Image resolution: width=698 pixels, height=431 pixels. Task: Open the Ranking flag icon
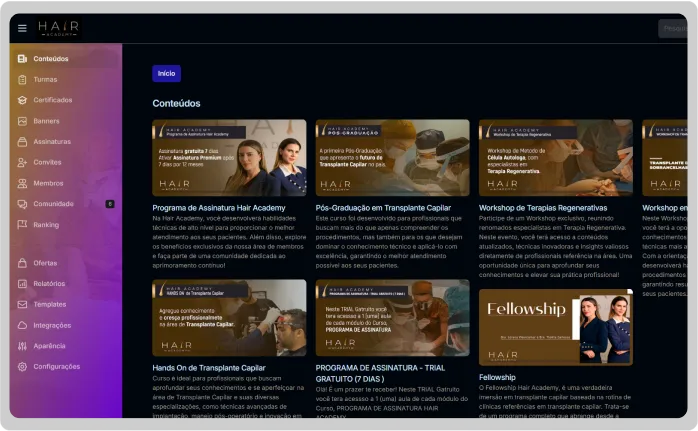tap(22, 225)
